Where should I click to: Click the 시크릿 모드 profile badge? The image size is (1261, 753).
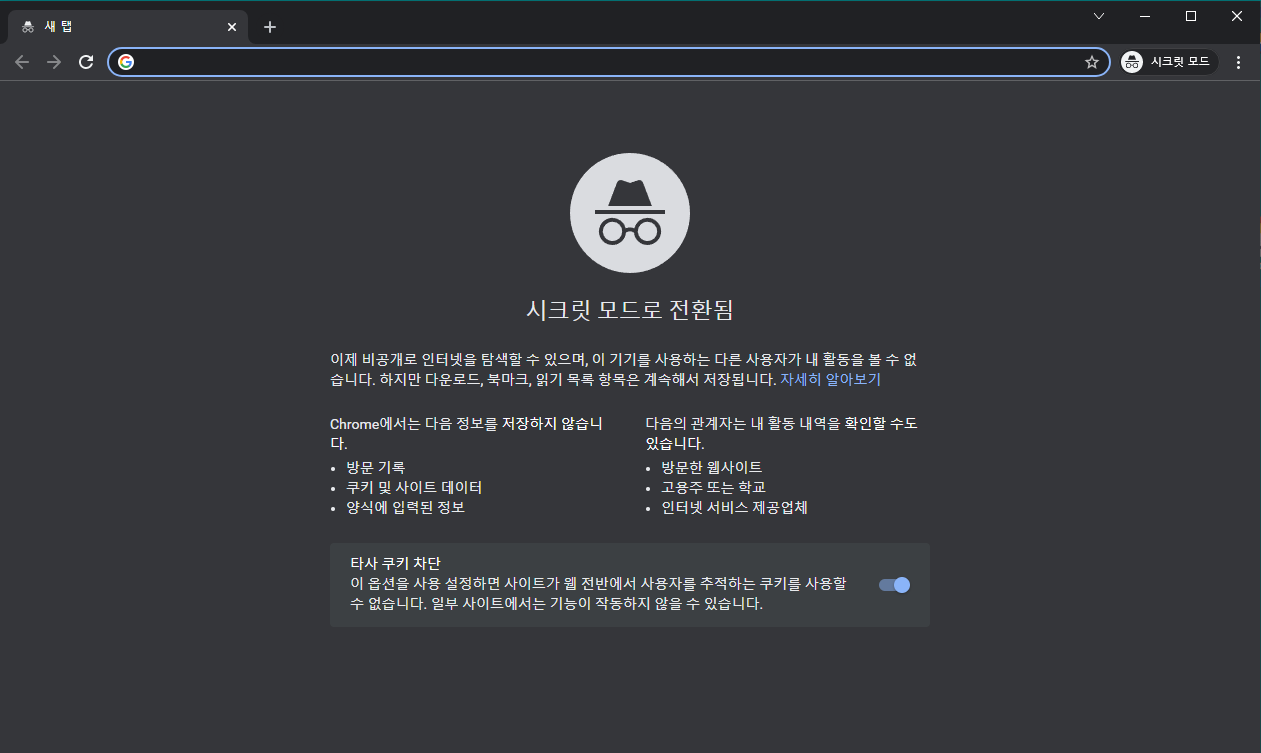pos(1167,61)
